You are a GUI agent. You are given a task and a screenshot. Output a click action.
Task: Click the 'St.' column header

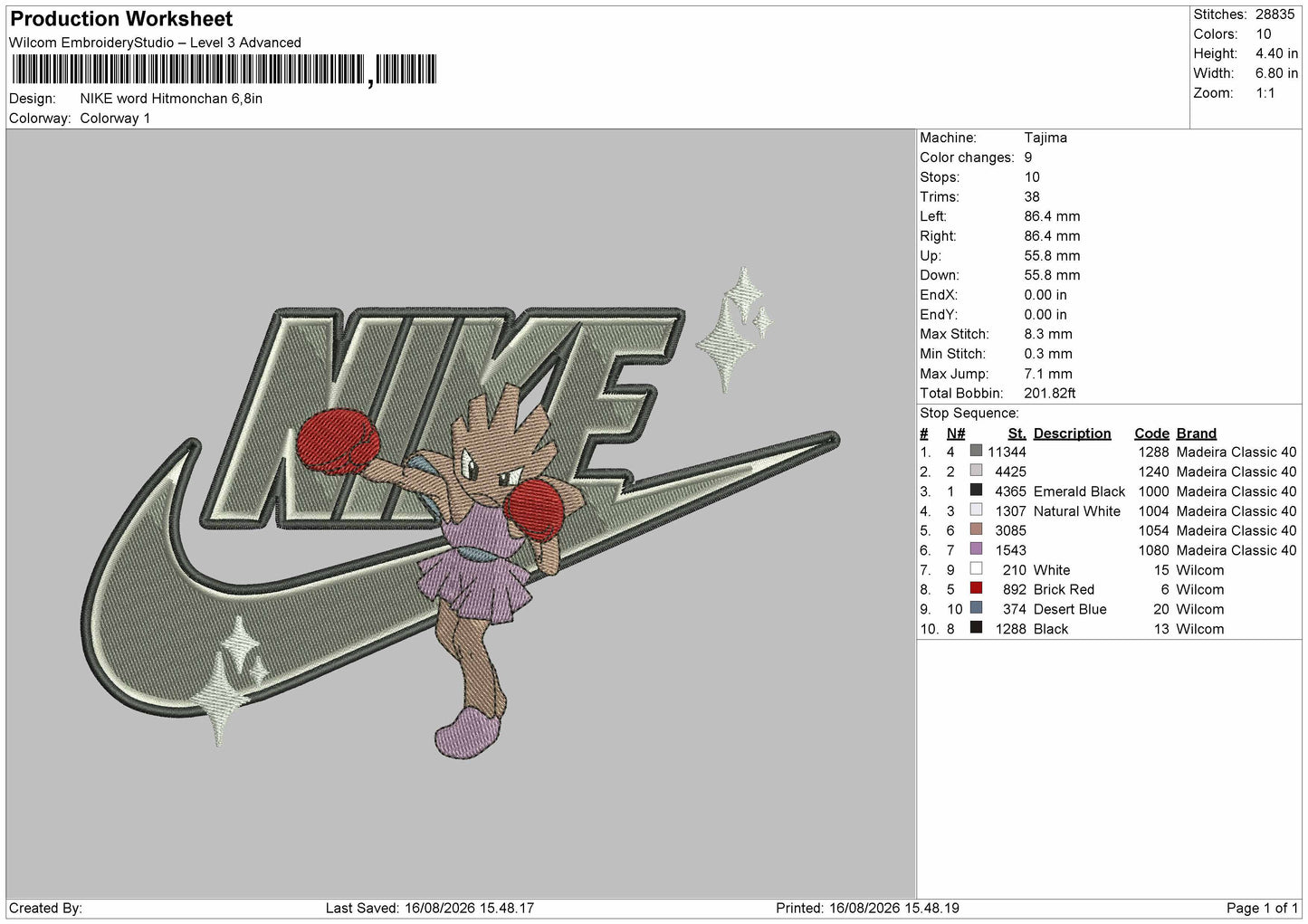click(x=1017, y=433)
